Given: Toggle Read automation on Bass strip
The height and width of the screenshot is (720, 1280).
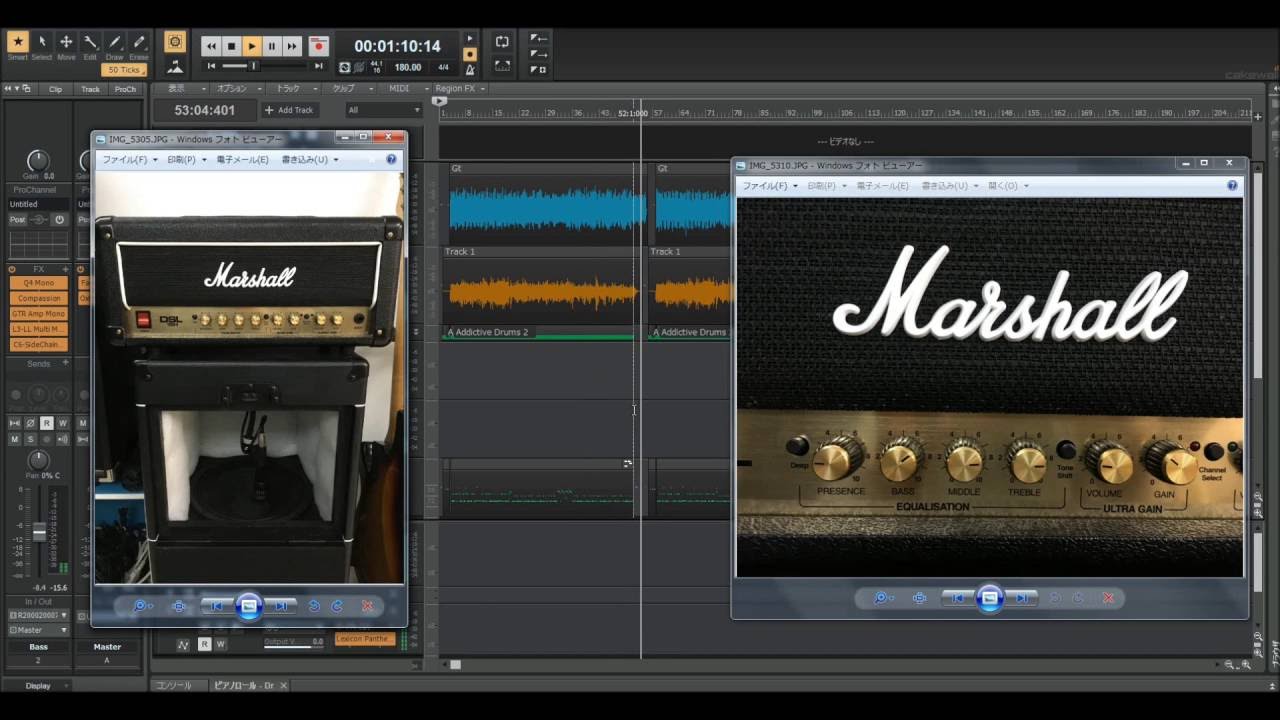Looking at the screenshot, I should pyautogui.click(x=46, y=424).
